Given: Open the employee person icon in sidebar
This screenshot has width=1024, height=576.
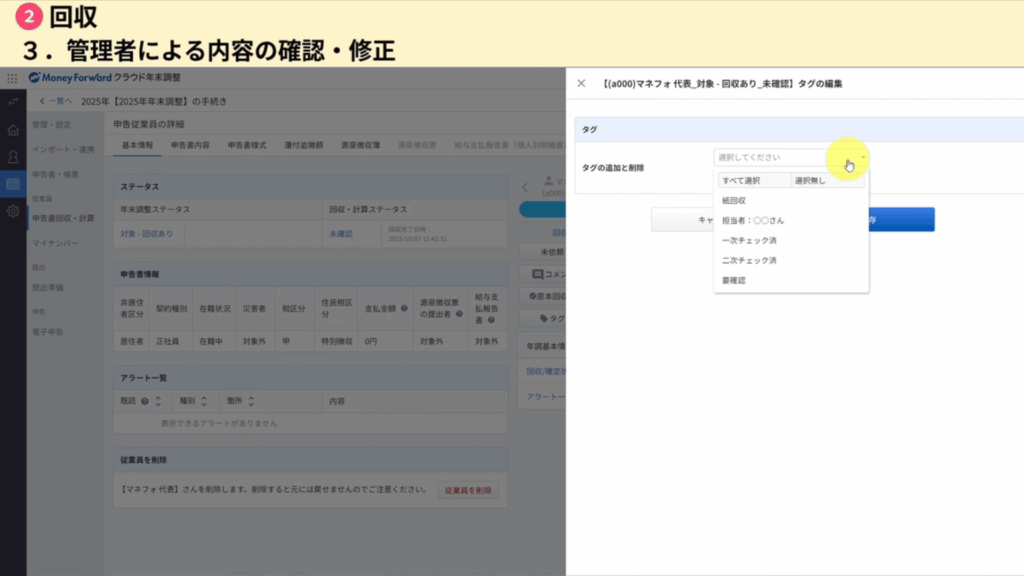Looking at the screenshot, I should 13,157.
